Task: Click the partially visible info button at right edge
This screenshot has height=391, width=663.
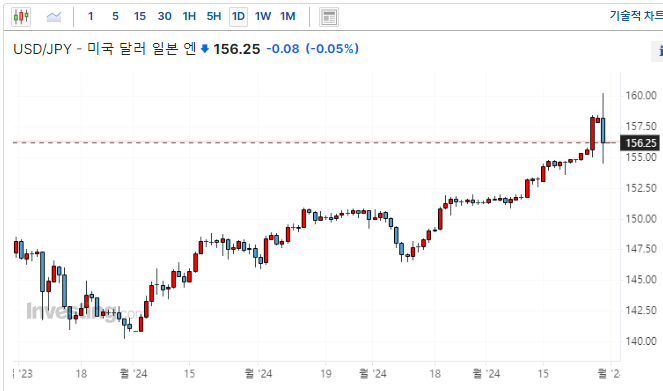Action: pyautogui.click(x=658, y=52)
